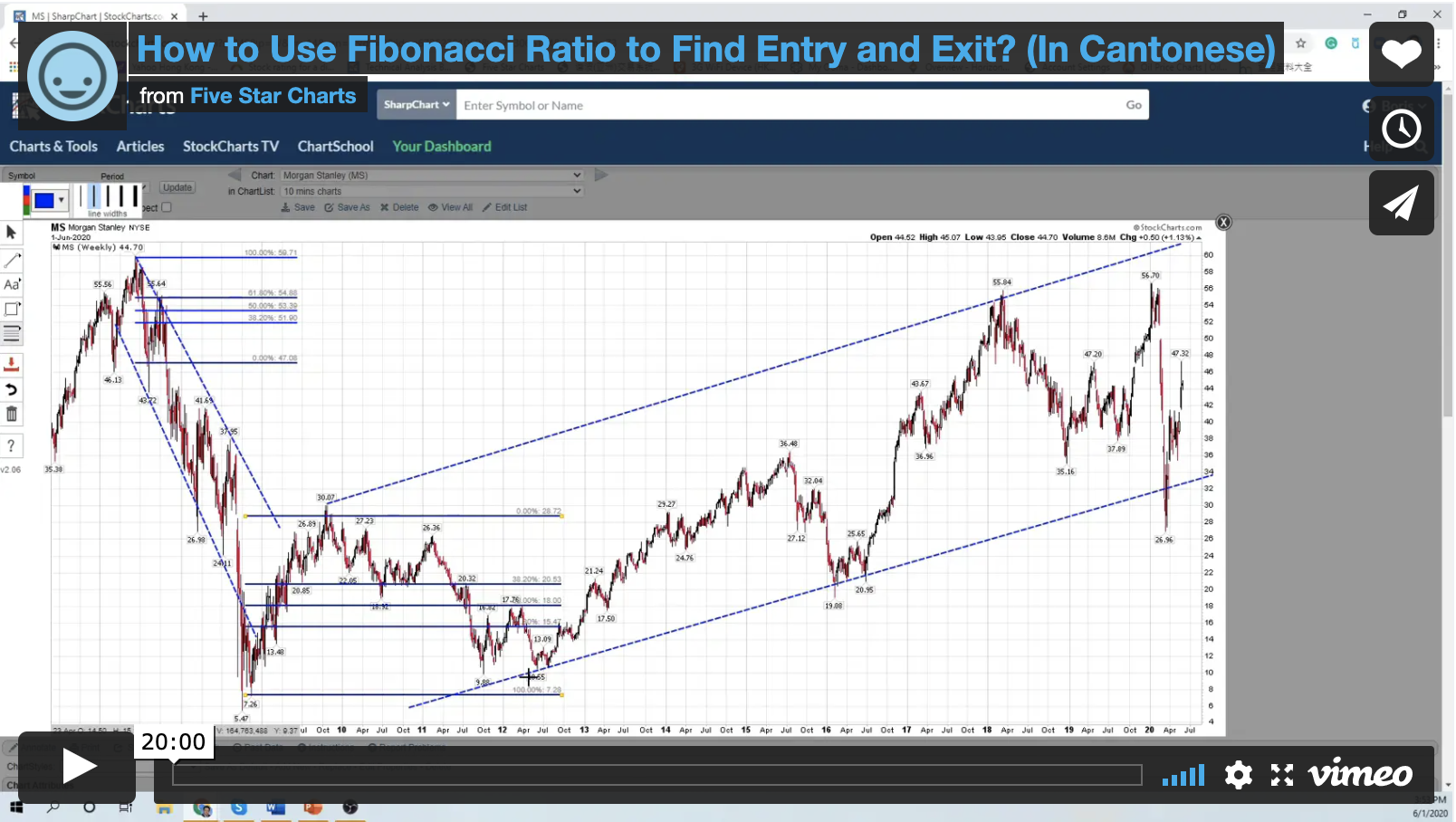The height and width of the screenshot is (822, 1456).
Task: Open Word from the taskbar
Action: [275, 808]
